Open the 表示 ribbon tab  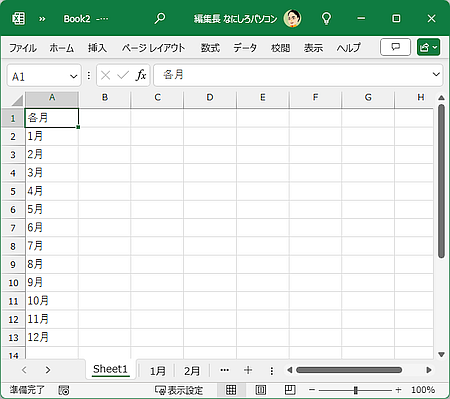pos(313,48)
